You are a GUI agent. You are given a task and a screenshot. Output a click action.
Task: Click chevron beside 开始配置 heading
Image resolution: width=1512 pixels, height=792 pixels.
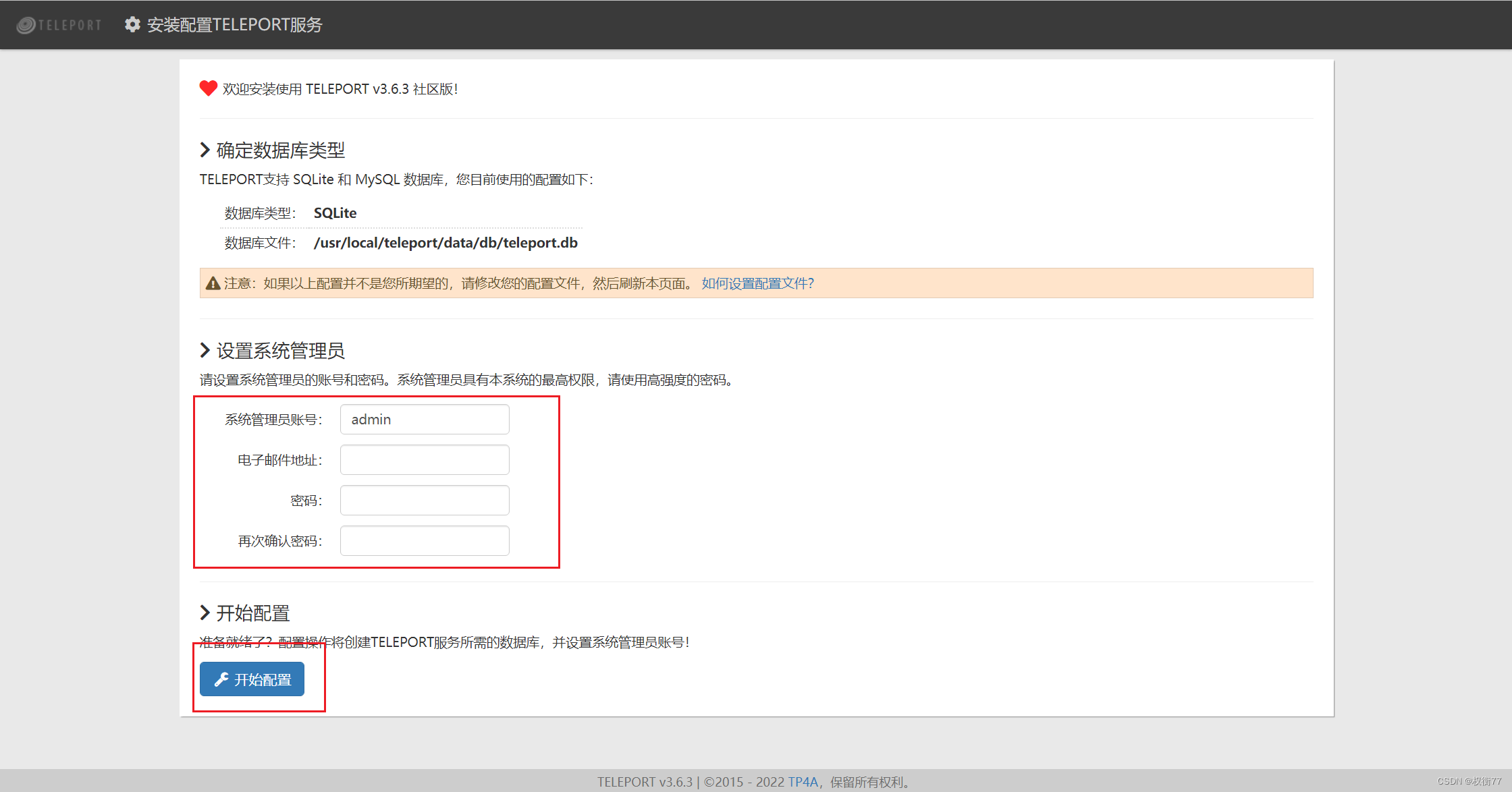click(205, 613)
